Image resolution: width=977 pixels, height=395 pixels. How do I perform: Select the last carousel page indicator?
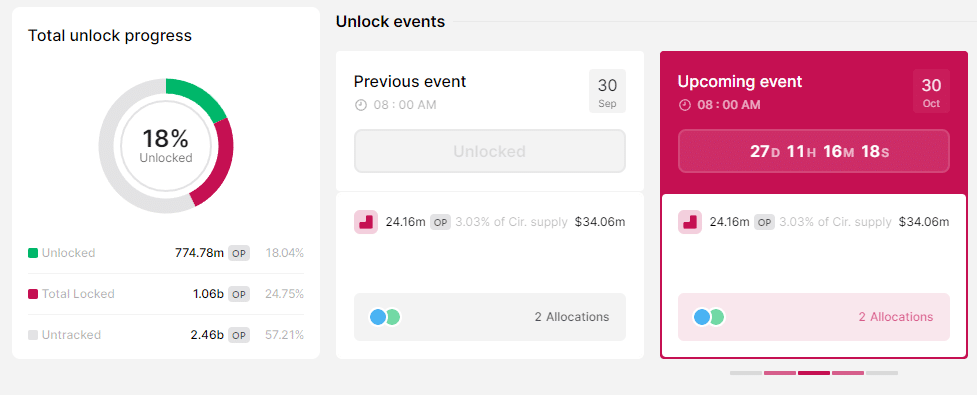pos(882,373)
